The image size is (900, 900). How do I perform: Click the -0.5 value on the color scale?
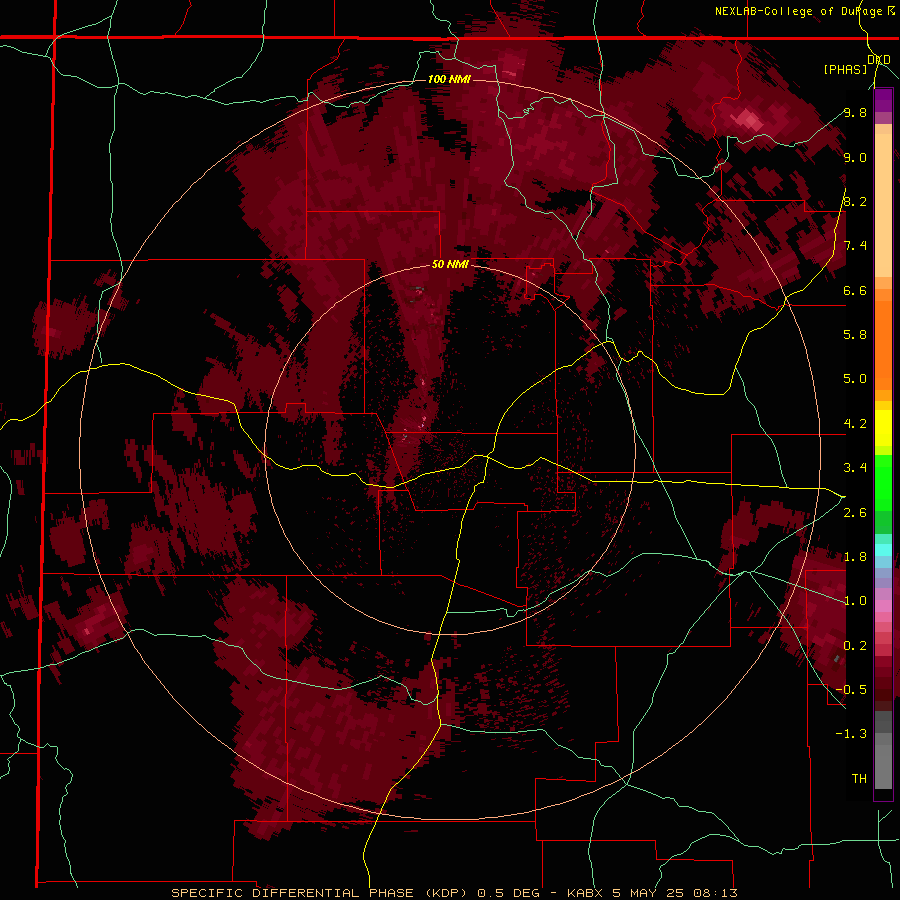click(x=851, y=690)
